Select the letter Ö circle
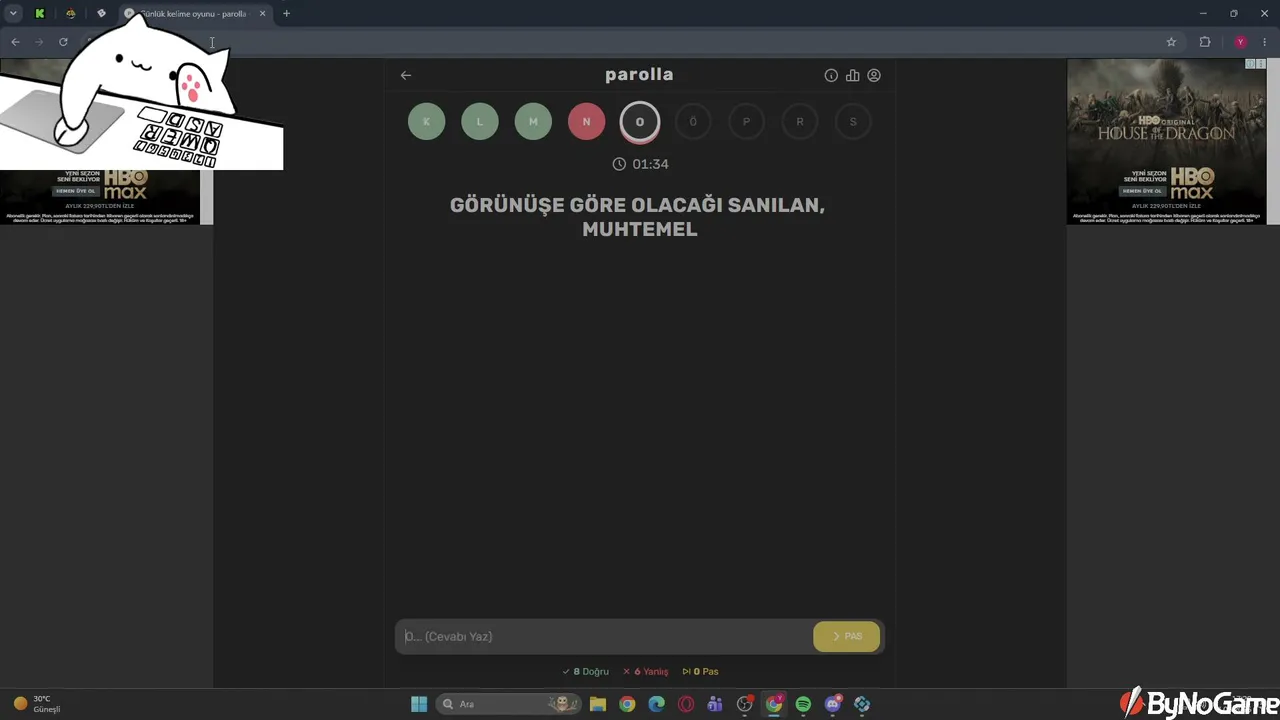 click(x=693, y=122)
